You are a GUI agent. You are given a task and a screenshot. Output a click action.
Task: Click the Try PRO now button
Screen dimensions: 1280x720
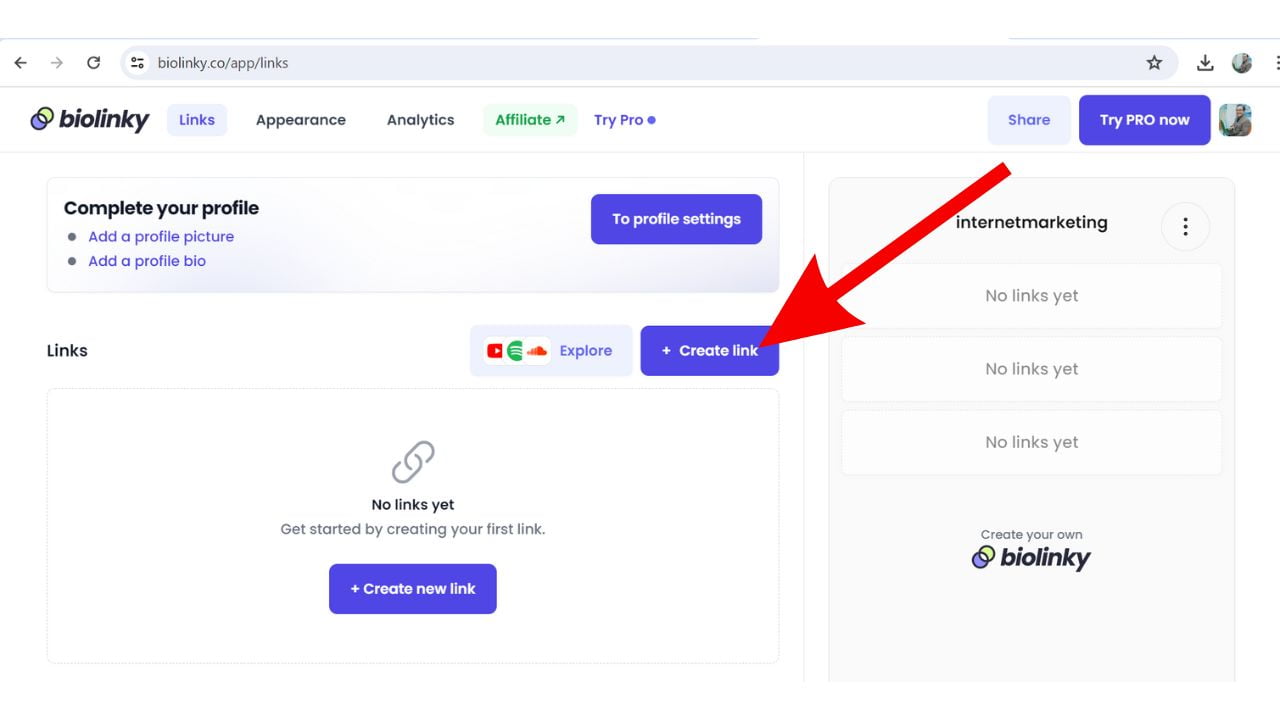point(1144,120)
